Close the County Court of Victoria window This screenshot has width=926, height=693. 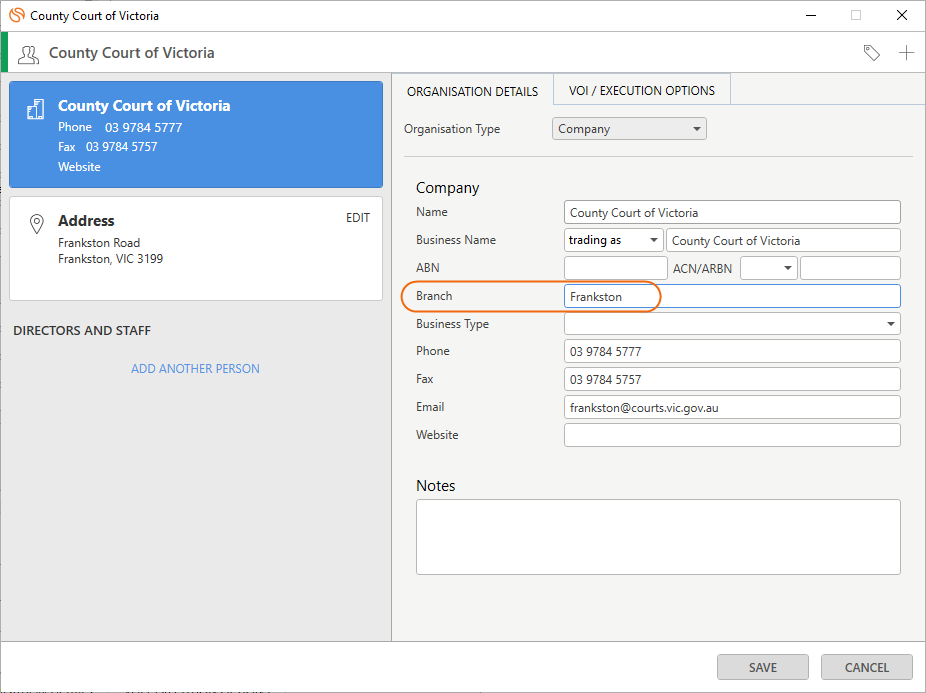902,15
